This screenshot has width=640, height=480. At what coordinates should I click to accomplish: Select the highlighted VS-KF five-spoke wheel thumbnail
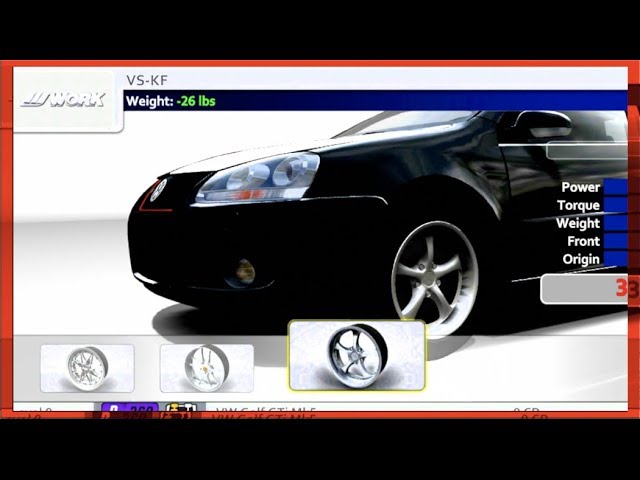tap(357, 356)
